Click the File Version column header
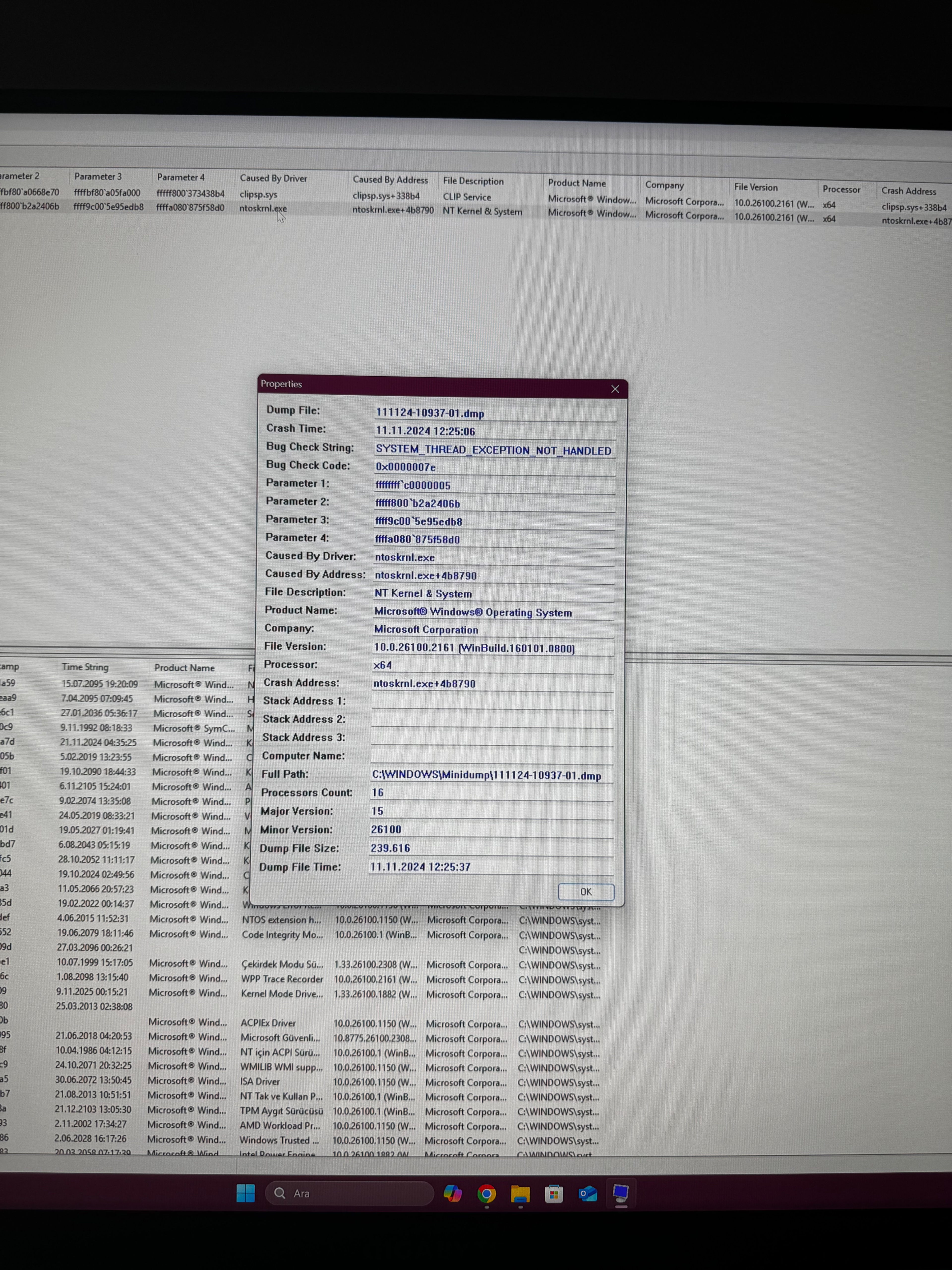This screenshot has width=952, height=1270. pyautogui.click(x=756, y=187)
